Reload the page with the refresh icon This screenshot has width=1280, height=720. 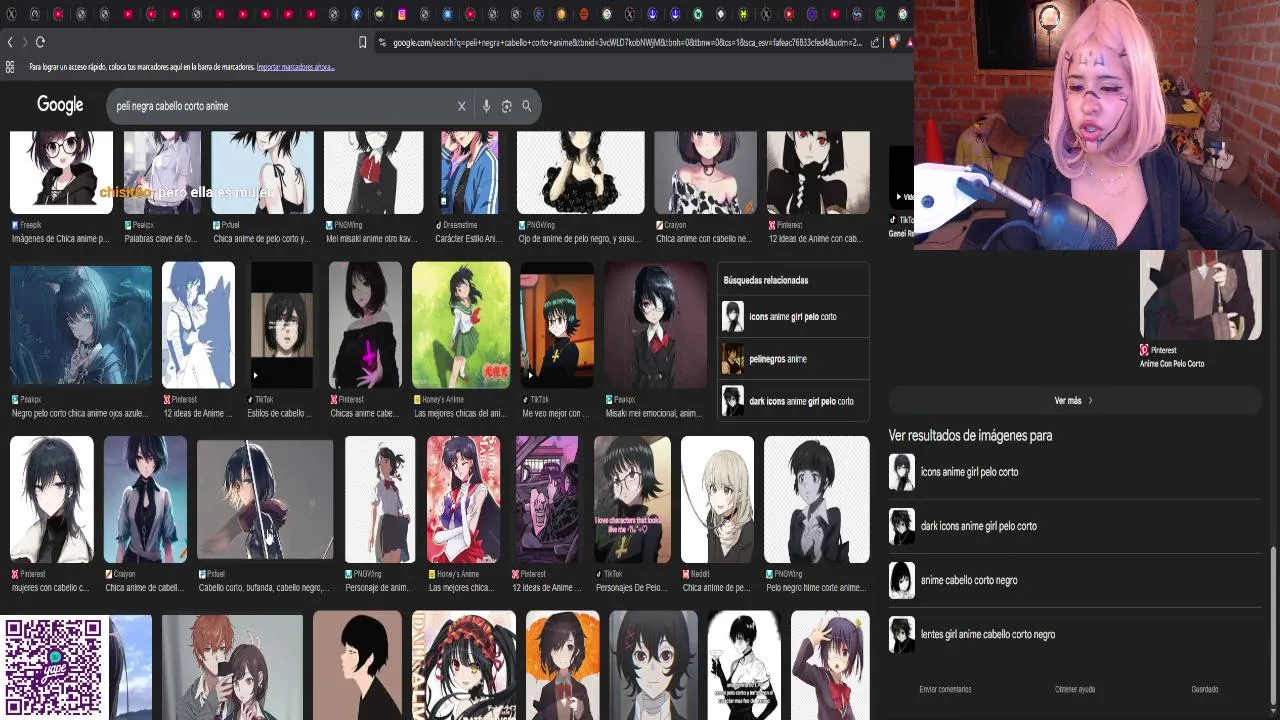[40, 42]
